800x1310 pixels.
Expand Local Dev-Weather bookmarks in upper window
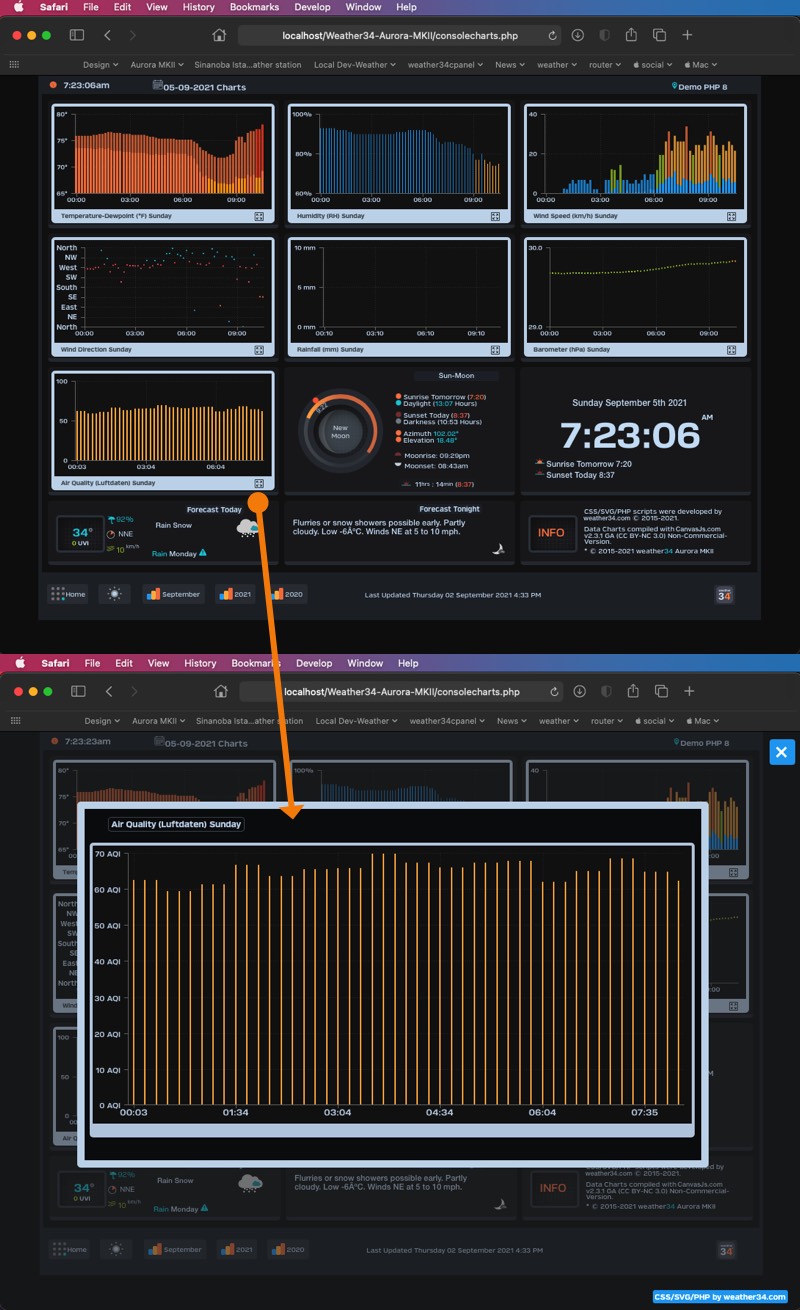coord(355,64)
